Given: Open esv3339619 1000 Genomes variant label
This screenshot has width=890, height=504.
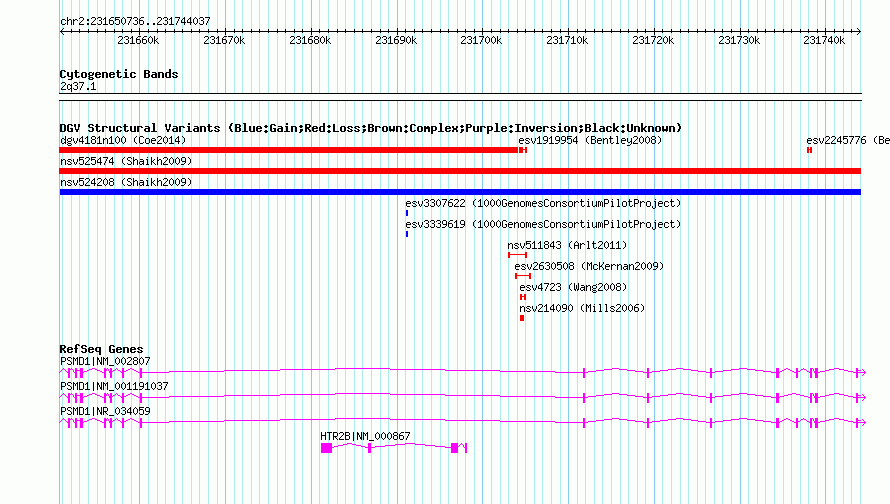Looking at the screenshot, I should pos(543,224).
